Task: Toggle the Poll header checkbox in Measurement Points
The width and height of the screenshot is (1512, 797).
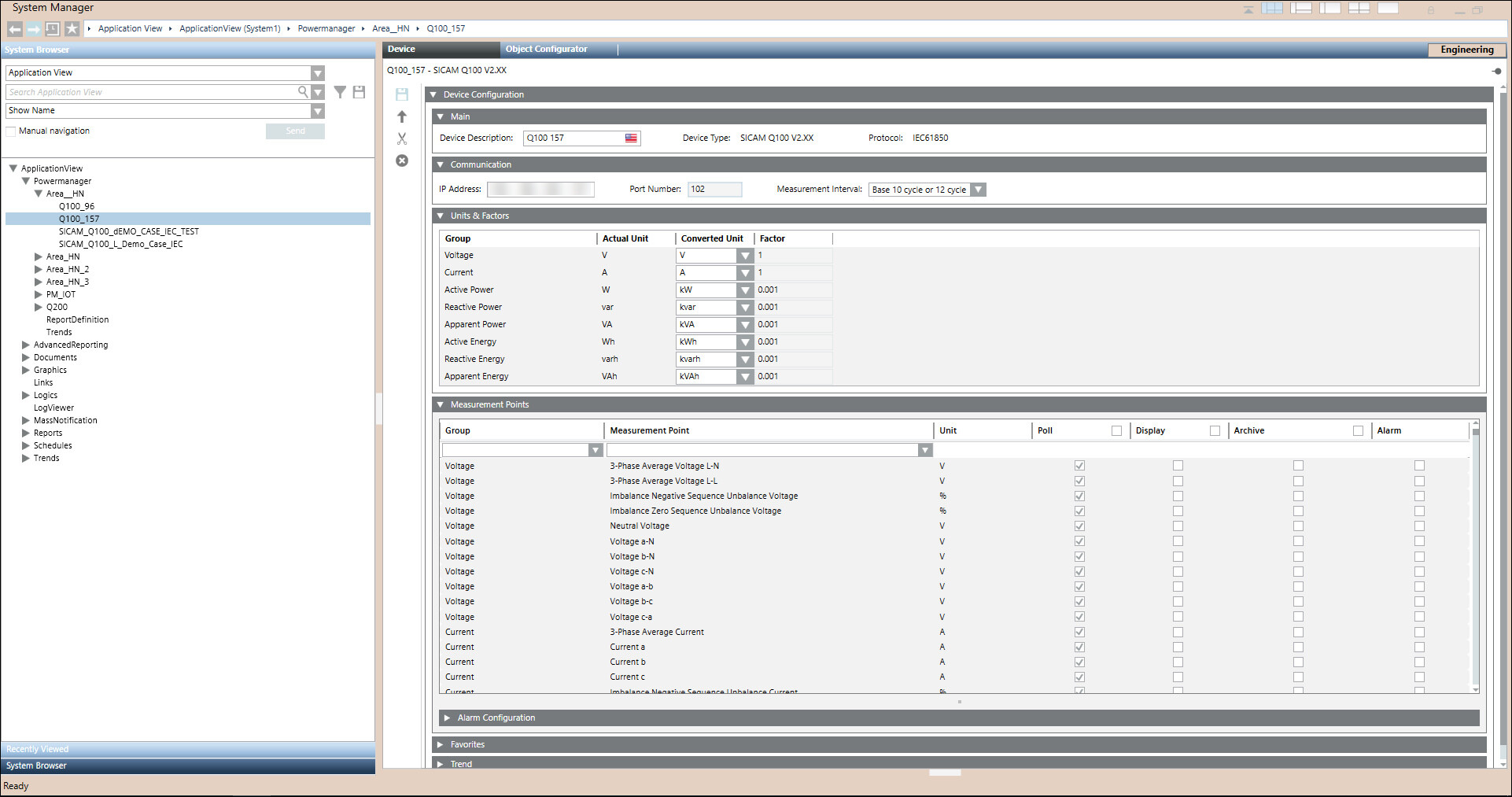Action: click(x=1116, y=430)
